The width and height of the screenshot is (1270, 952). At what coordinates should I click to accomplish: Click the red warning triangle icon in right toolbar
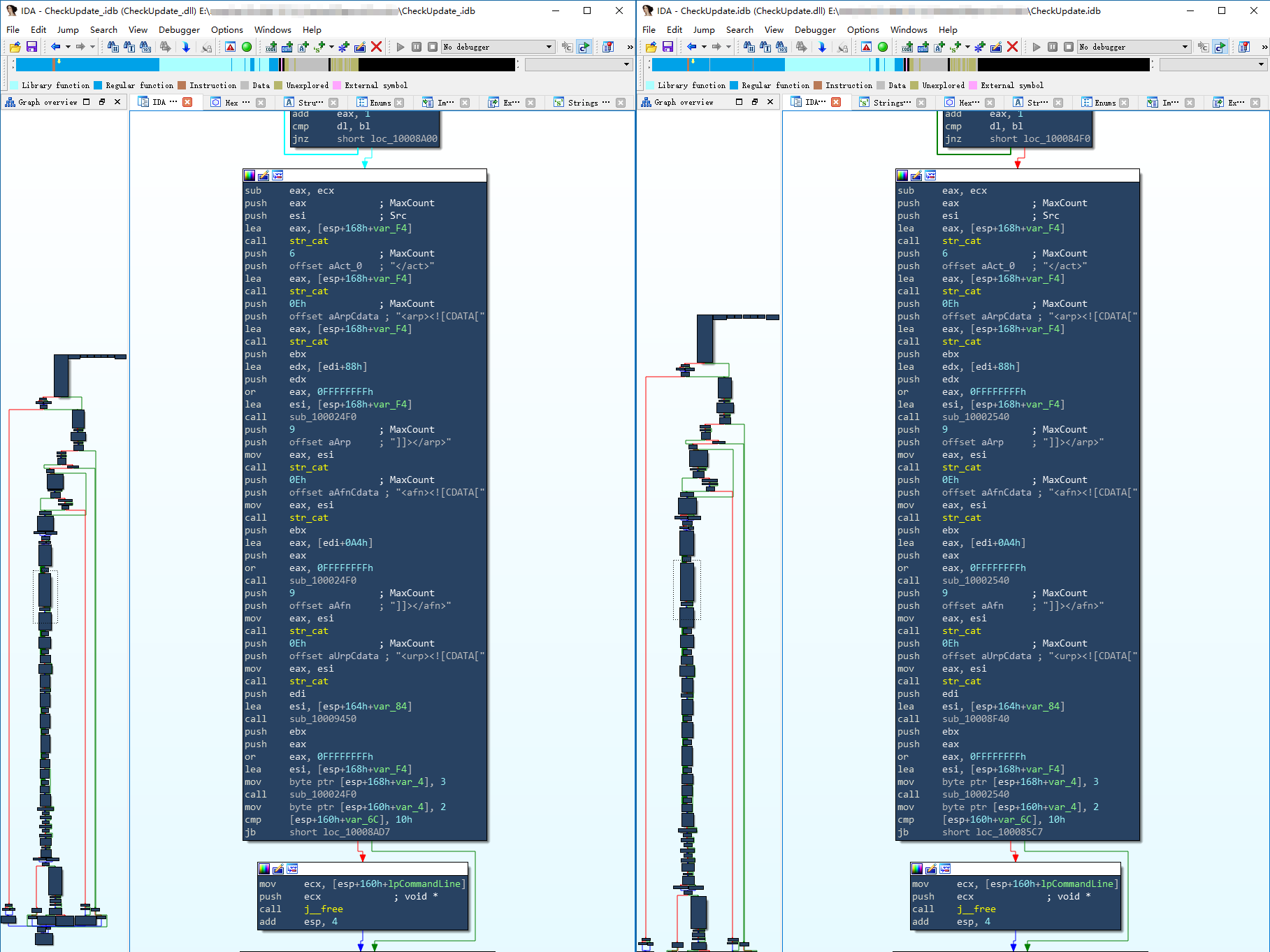click(866, 47)
